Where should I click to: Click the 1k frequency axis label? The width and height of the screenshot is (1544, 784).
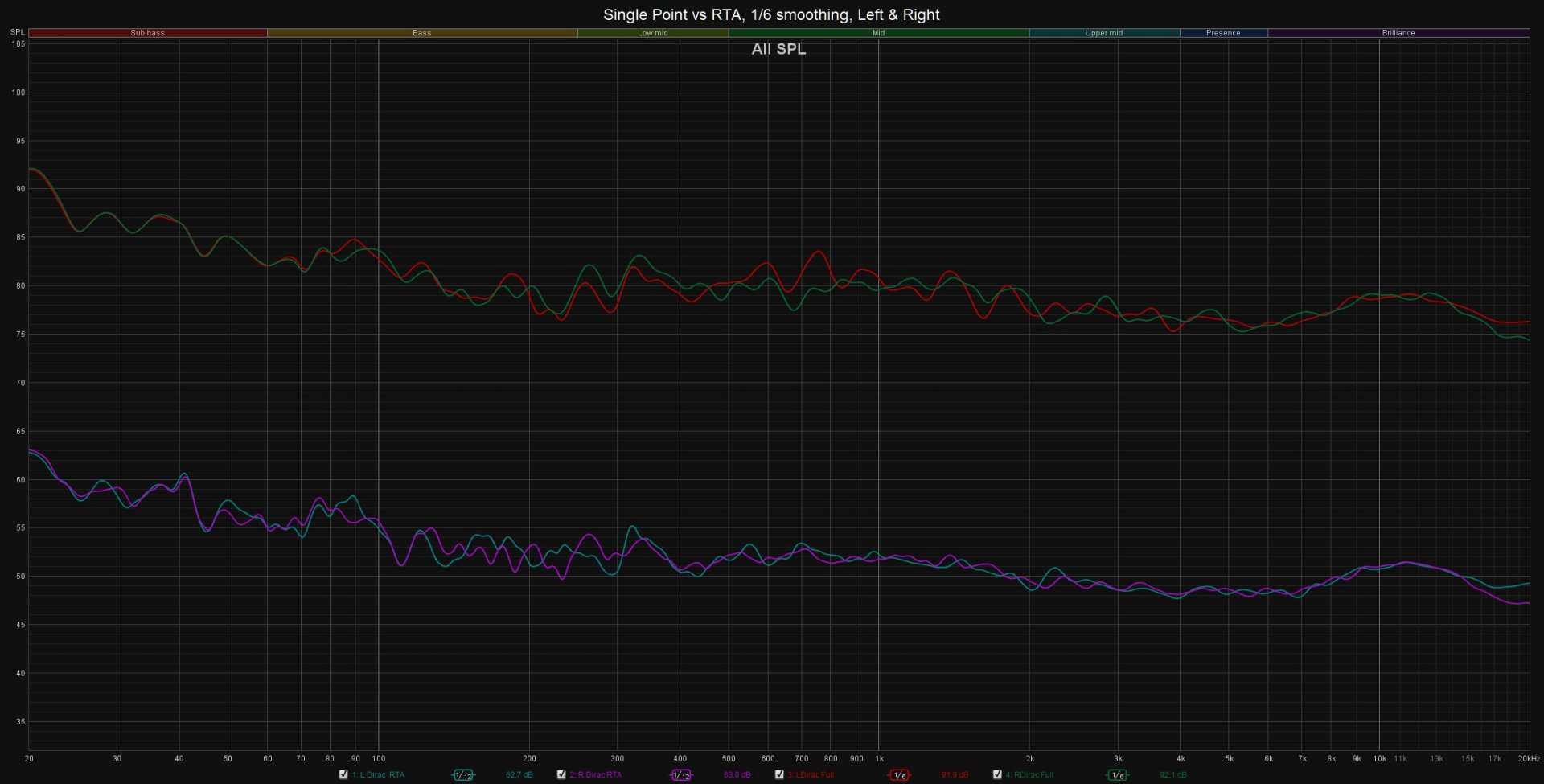(x=879, y=758)
